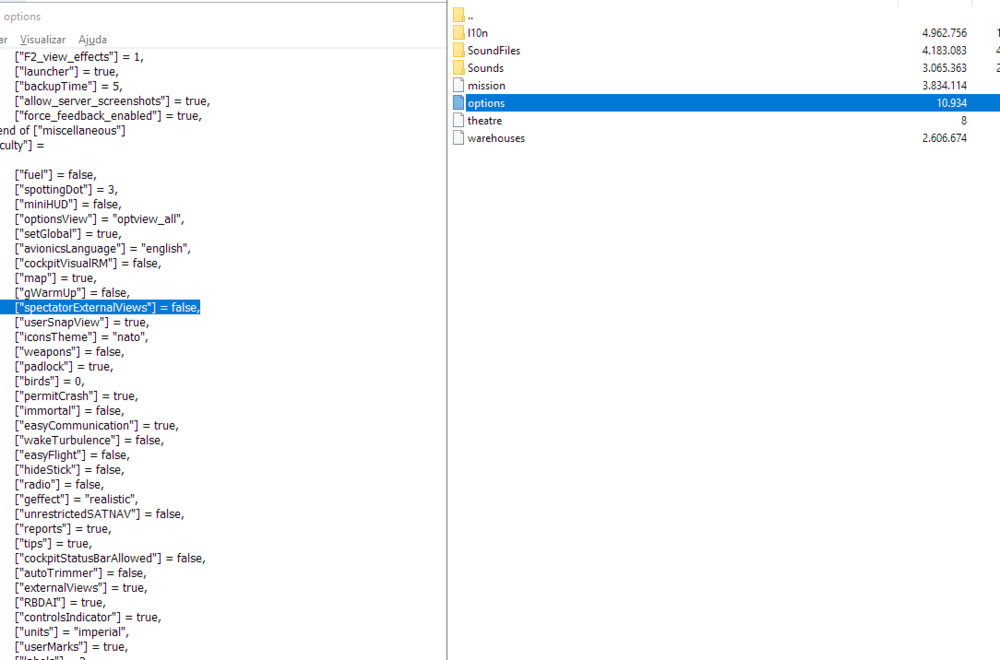
Task: Click the "F2_view_effects" line
Action: point(79,57)
